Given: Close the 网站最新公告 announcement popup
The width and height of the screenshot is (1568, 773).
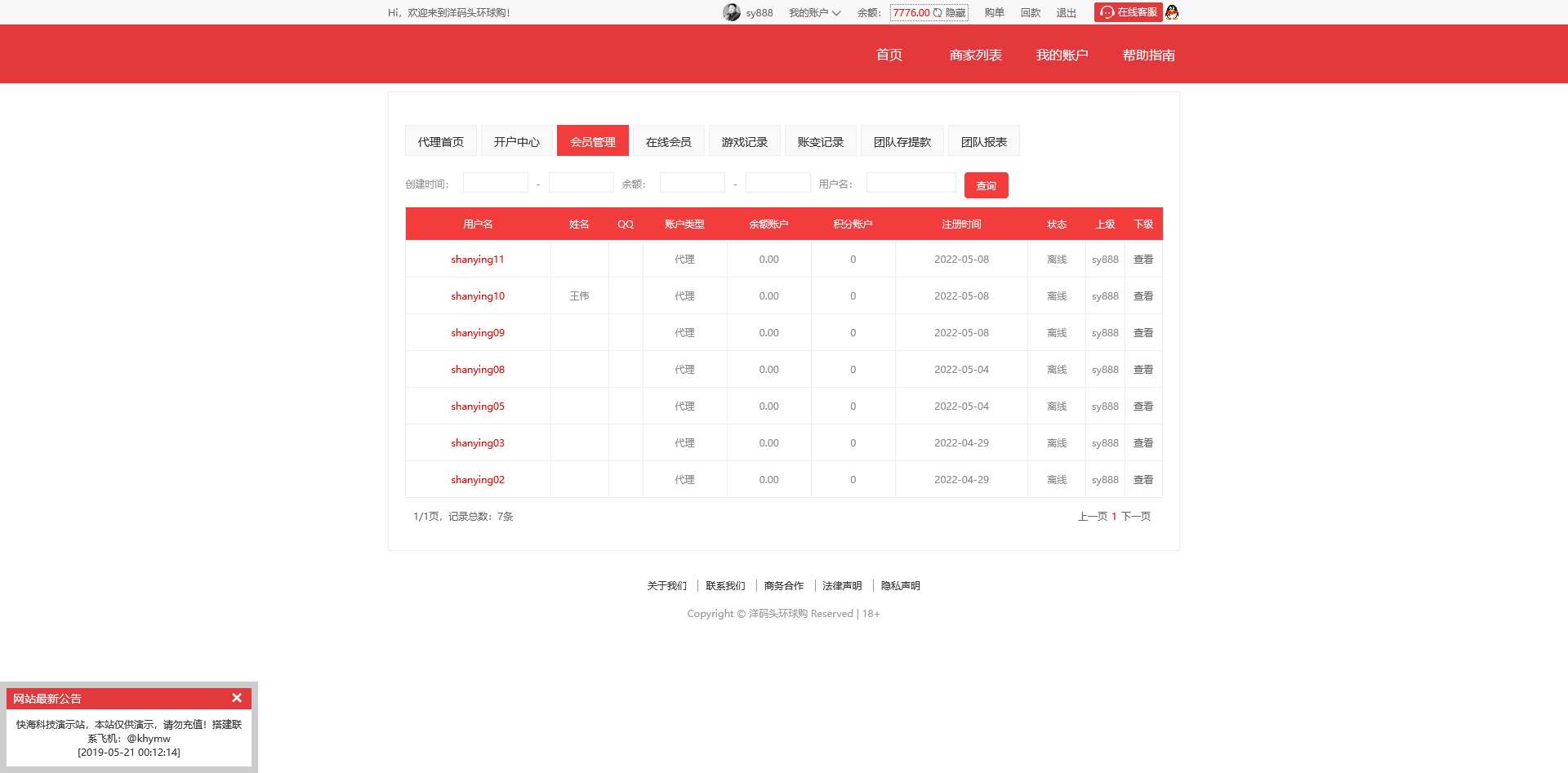Looking at the screenshot, I should point(237,698).
